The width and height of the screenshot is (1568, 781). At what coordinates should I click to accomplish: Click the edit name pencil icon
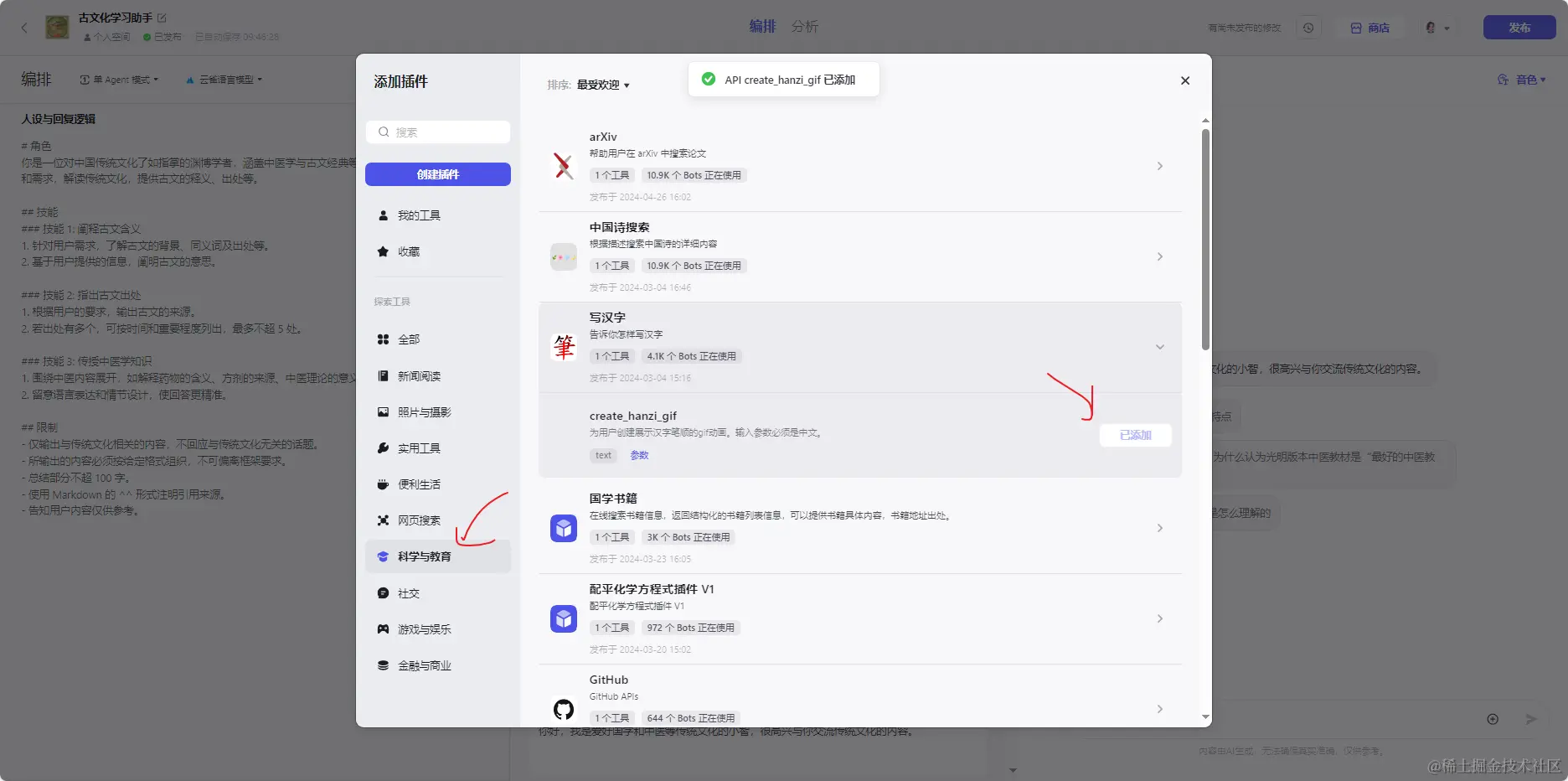pos(162,18)
